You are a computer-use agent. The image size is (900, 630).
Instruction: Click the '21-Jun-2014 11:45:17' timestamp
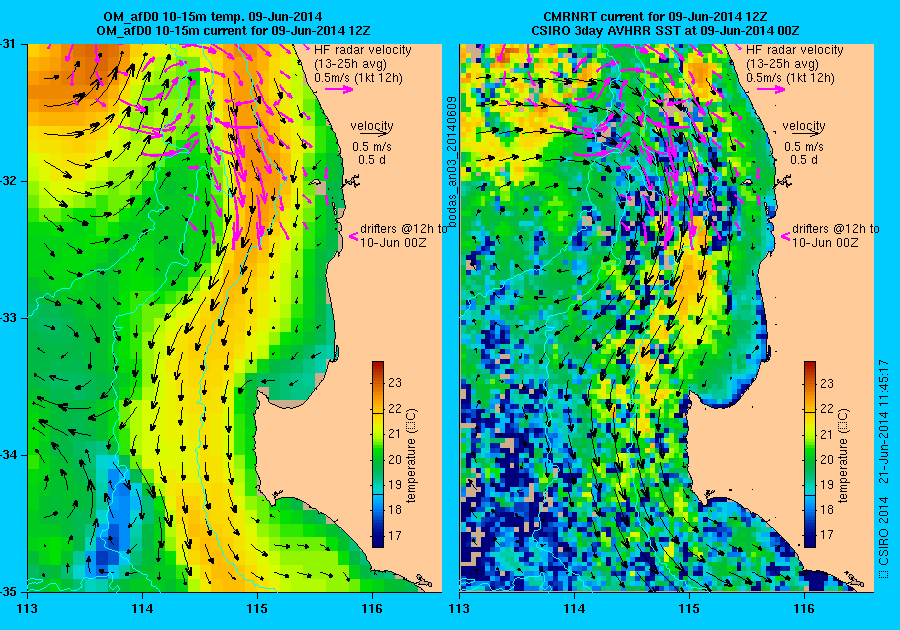[884, 422]
